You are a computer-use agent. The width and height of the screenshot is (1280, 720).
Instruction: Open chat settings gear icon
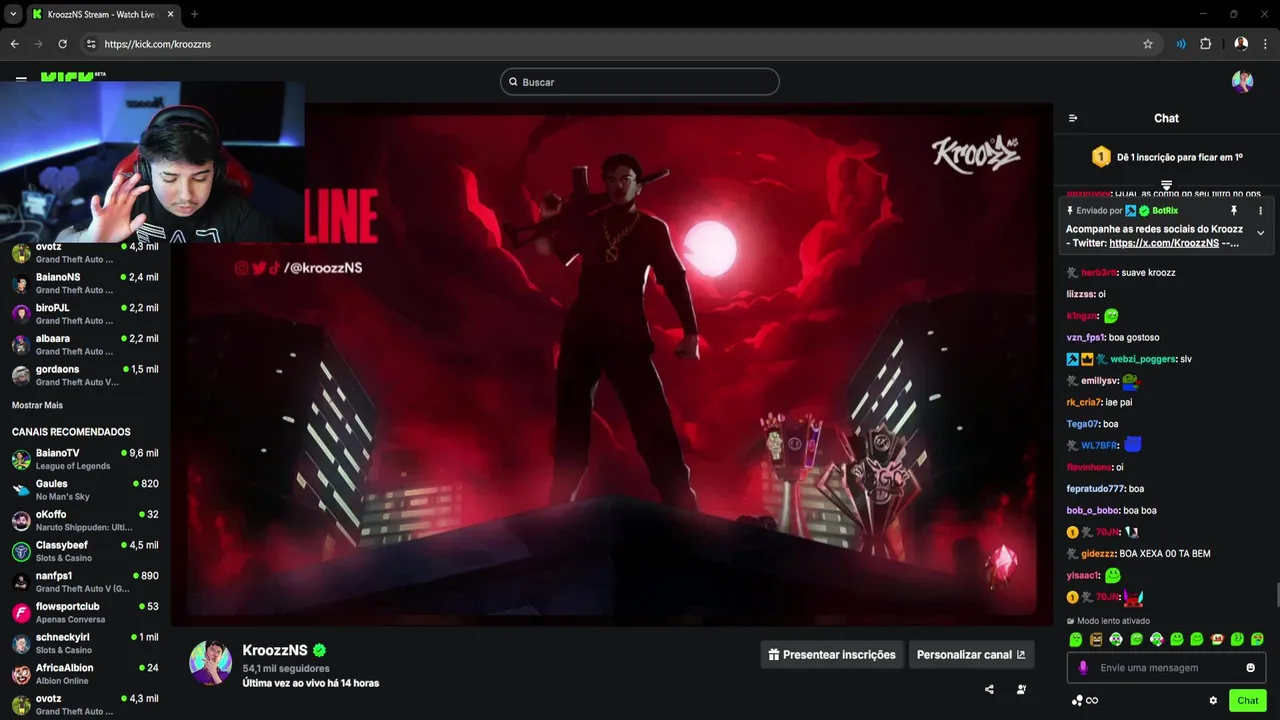[1213, 701]
